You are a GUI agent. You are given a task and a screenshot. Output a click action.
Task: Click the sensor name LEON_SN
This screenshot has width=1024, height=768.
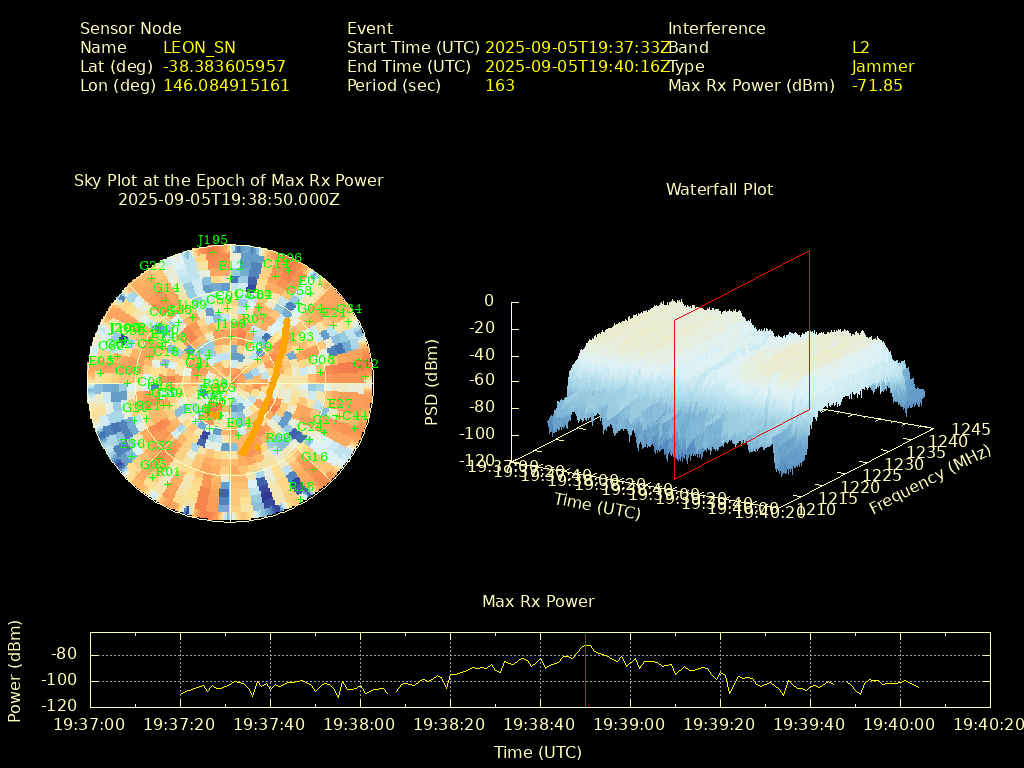(199, 47)
